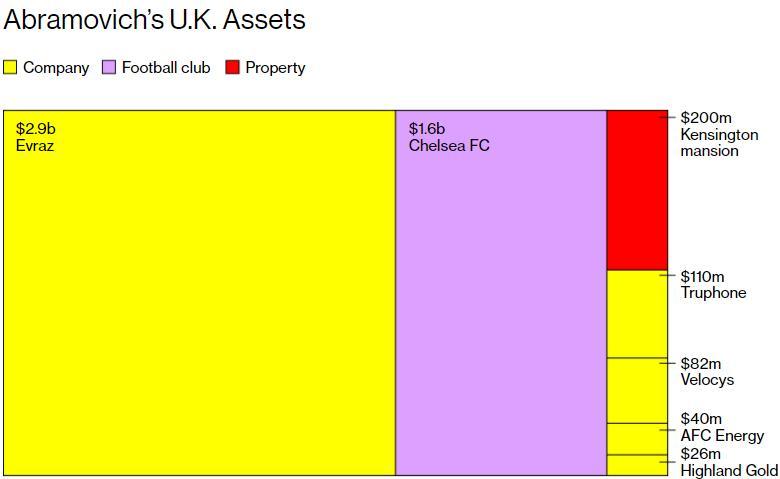
Task: Click the $82m Velocys label
Action: 707,372
